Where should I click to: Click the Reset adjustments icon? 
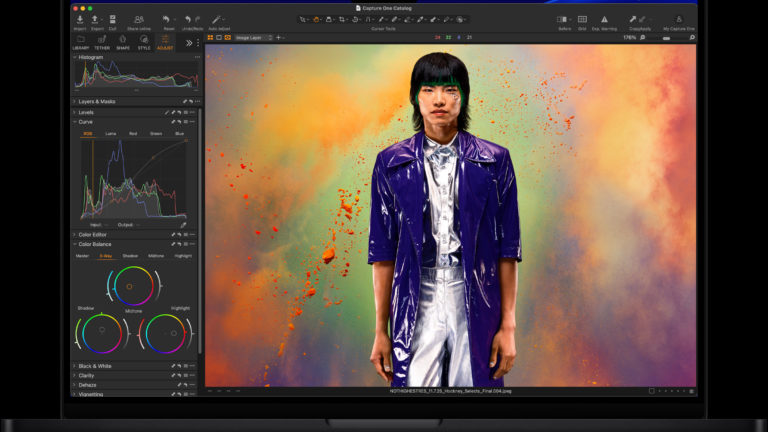pos(168,19)
